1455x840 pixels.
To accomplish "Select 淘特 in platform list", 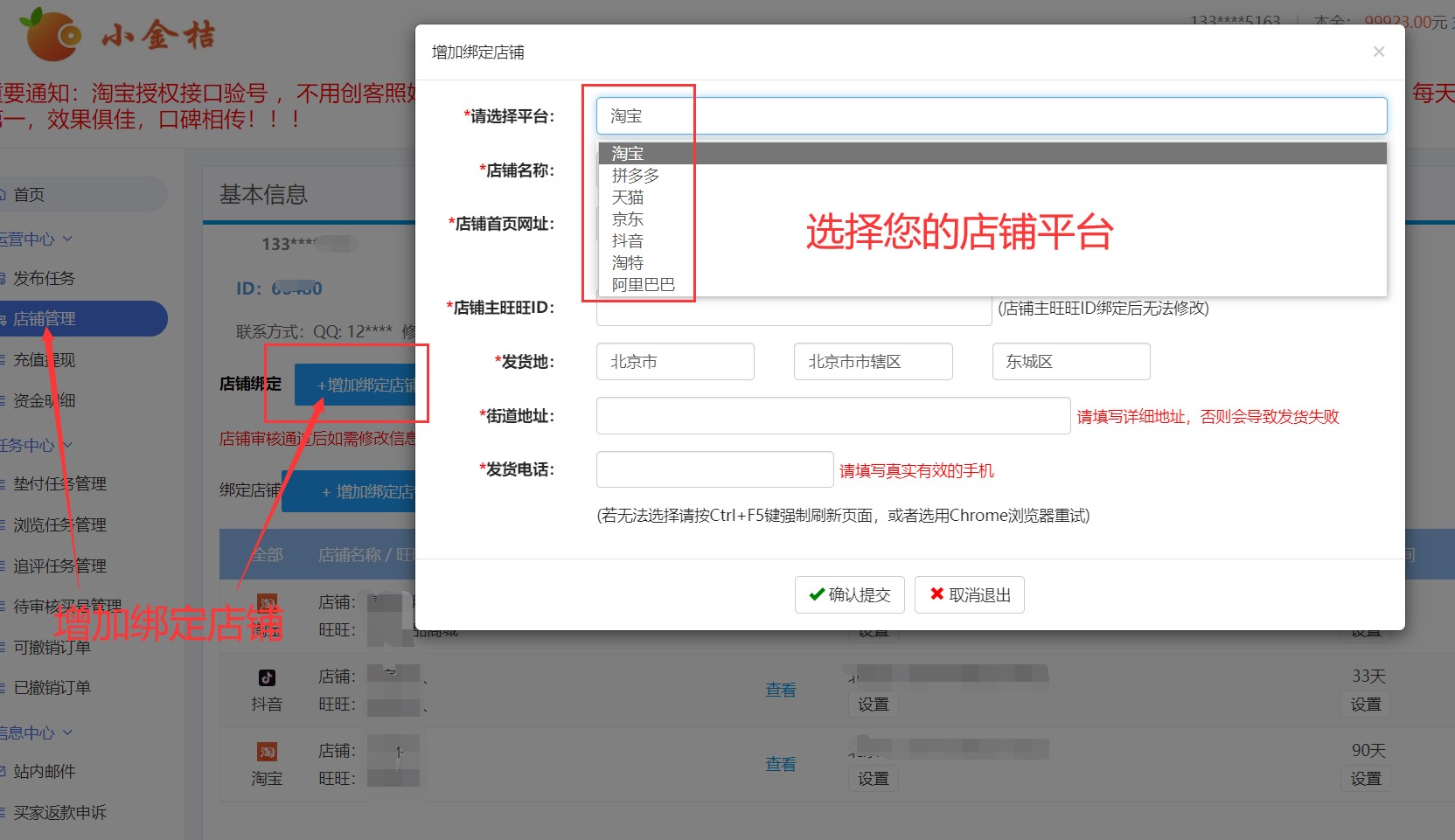I will (992, 263).
